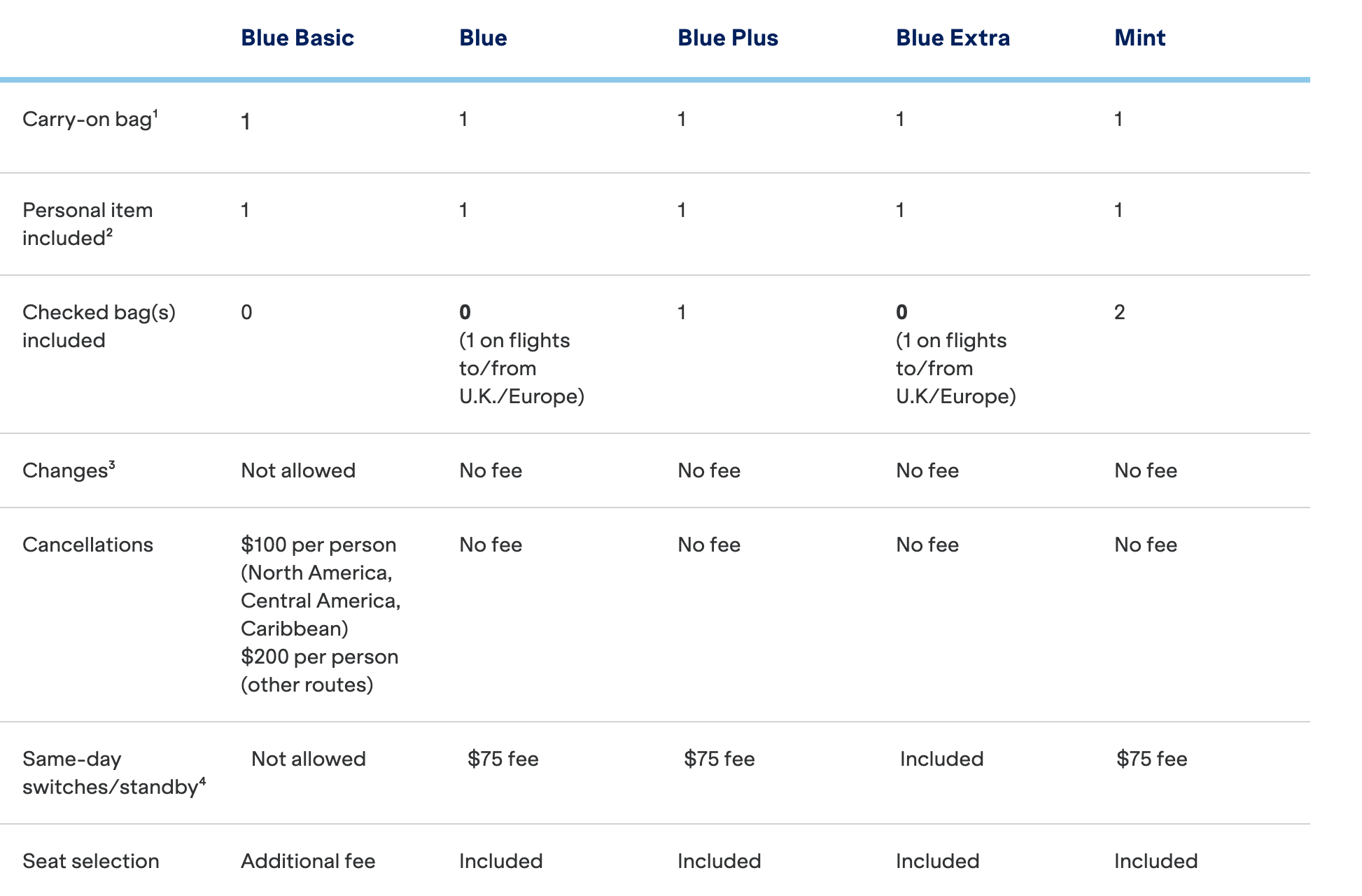The image size is (1362, 896).
Task: Select the $100 per person cancellation text
Action: (x=318, y=545)
